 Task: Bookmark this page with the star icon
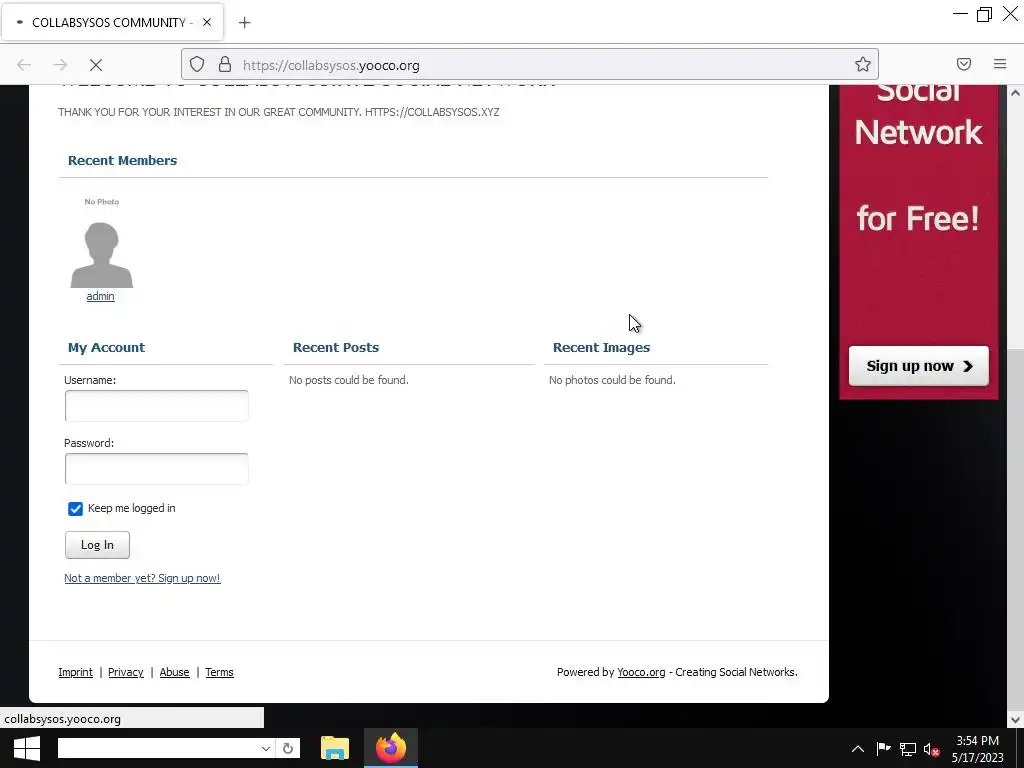[x=863, y=64]
